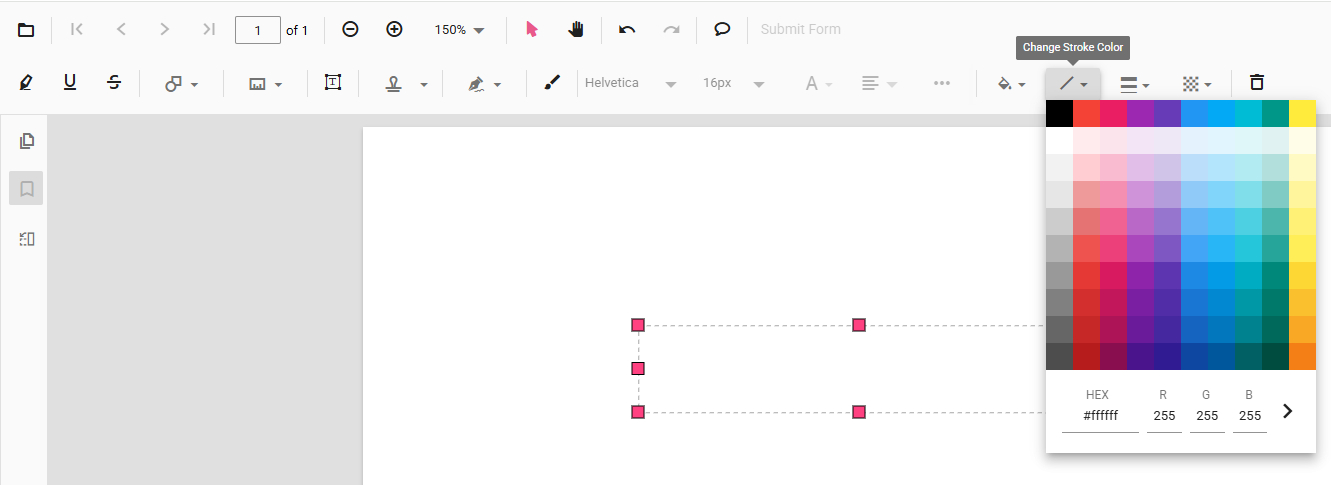This screenshot has width=1331, height=485.
Task: Add a comment via speech bubble
Action: 722,29
